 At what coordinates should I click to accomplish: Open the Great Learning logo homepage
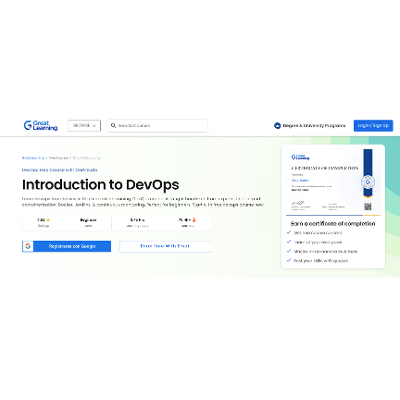pos(40,126)
